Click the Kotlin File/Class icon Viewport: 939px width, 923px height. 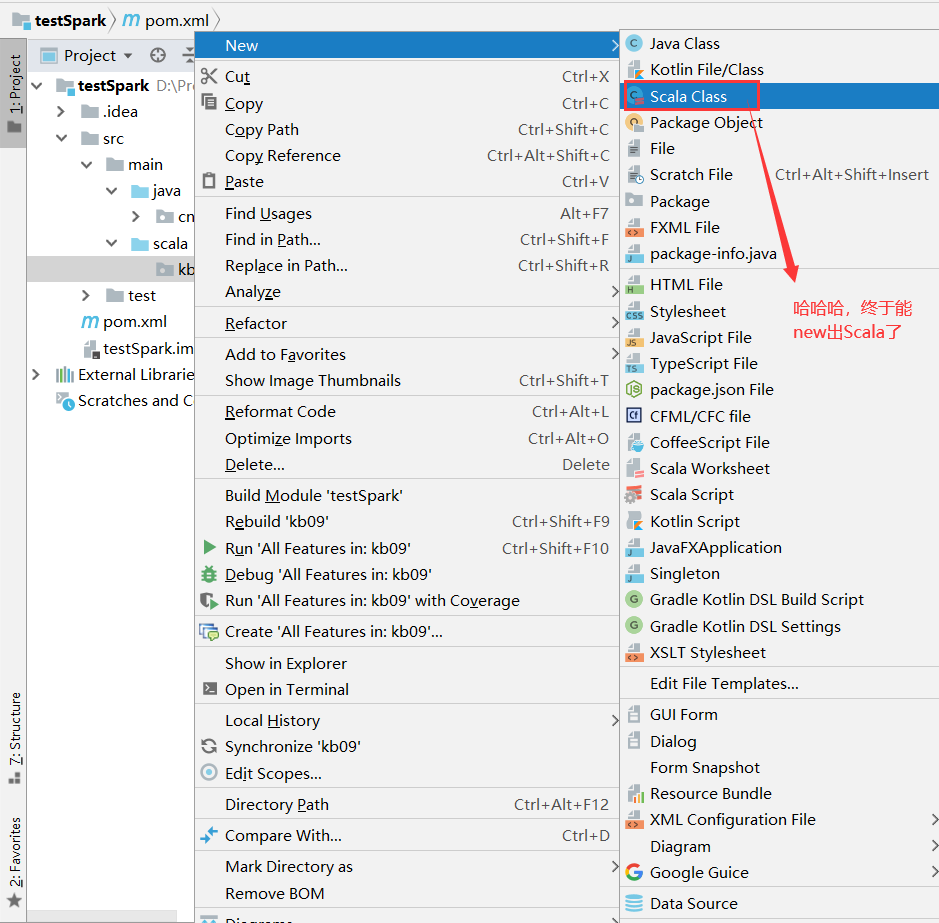(x=634, y=70)
